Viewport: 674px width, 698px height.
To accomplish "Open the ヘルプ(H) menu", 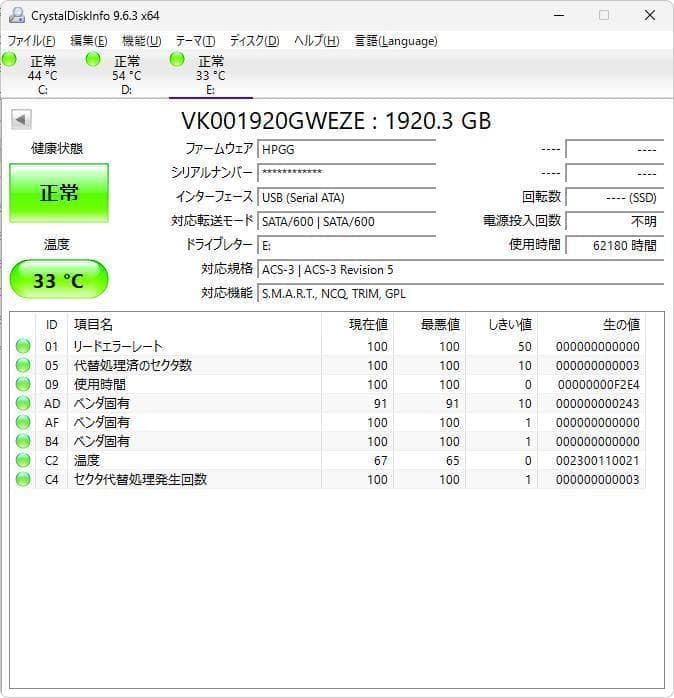I will (x=317, y=41).
